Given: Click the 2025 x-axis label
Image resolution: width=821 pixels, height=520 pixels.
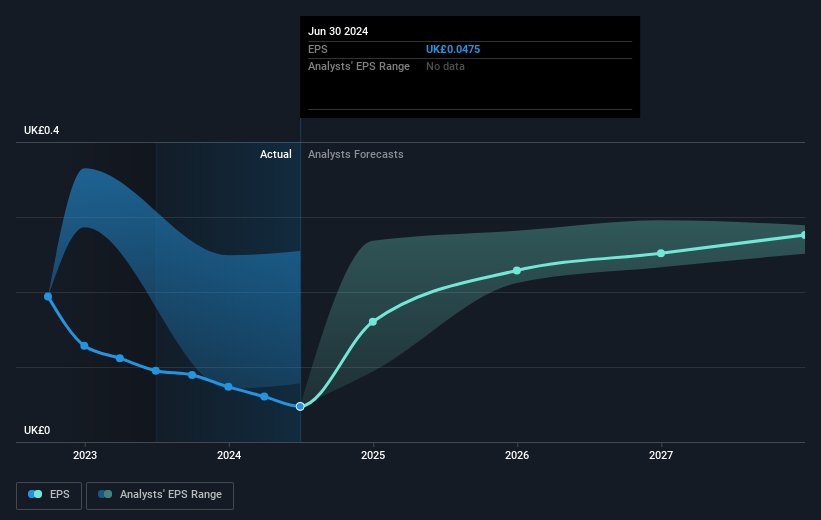Looking at the screenshot, I should click(373, 456).
